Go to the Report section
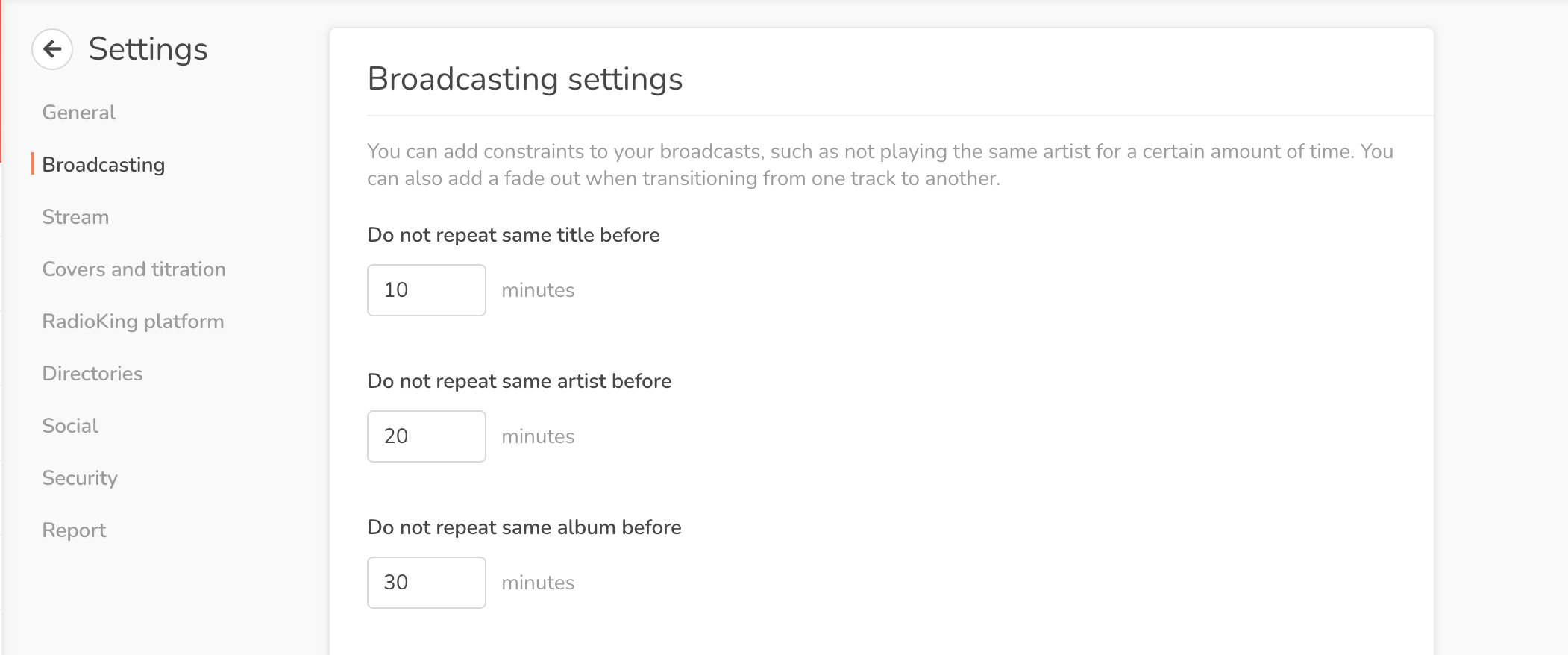Screen dimensions: 1568x655 click(x=74, y=530)
